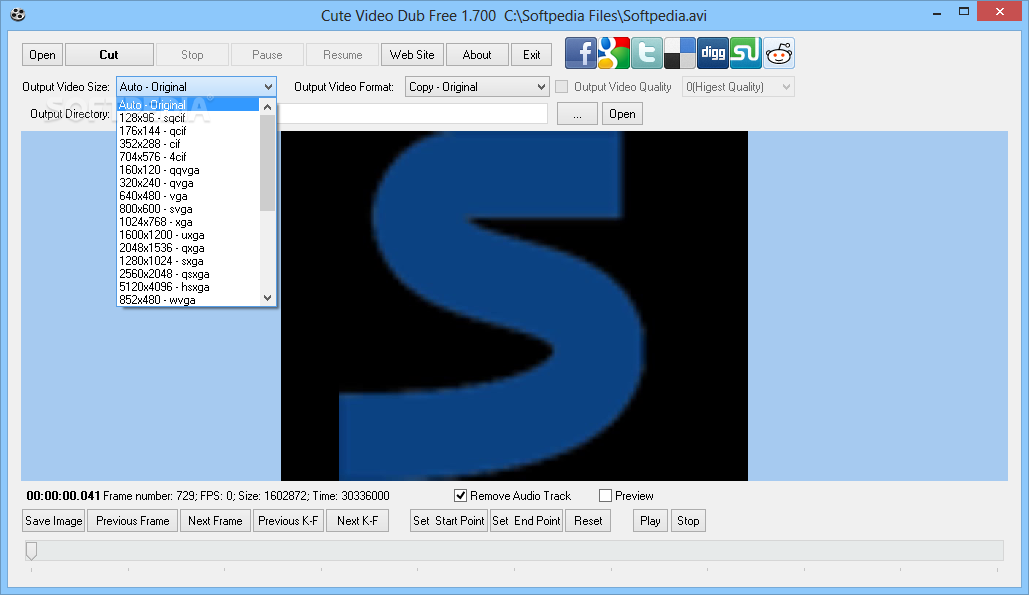Select Auto - Original in the list

pos(188,105)
